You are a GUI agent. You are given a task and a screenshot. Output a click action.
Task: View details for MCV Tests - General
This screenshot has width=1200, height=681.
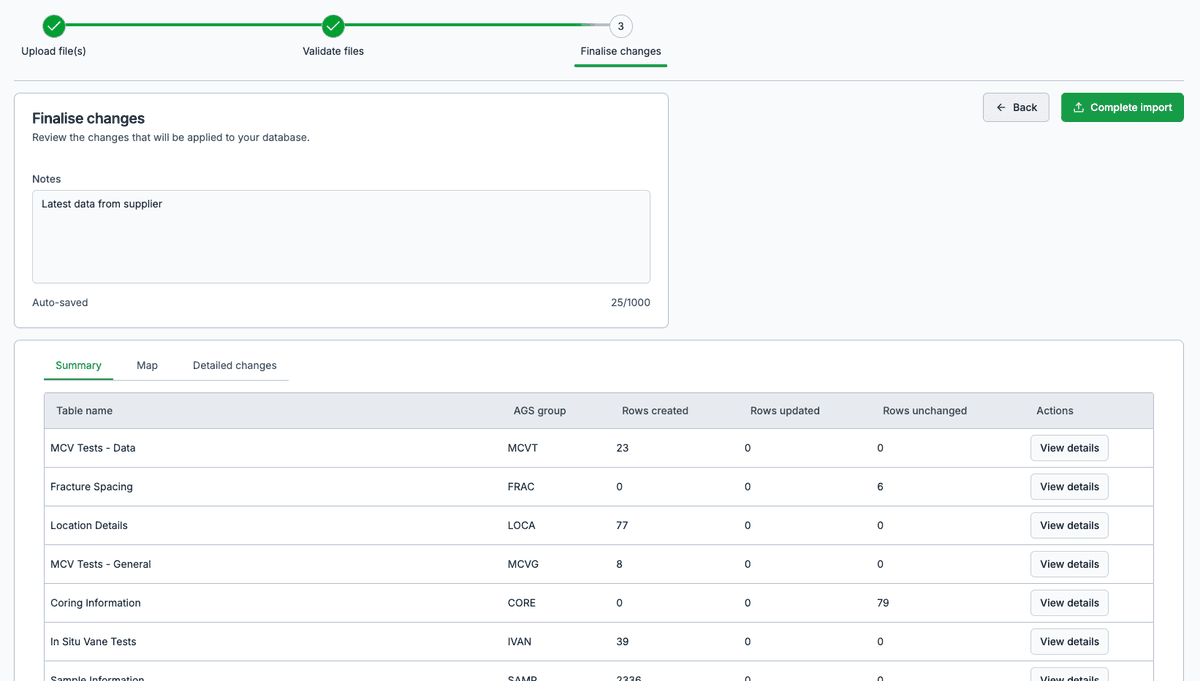click(x=1069, y=564)
